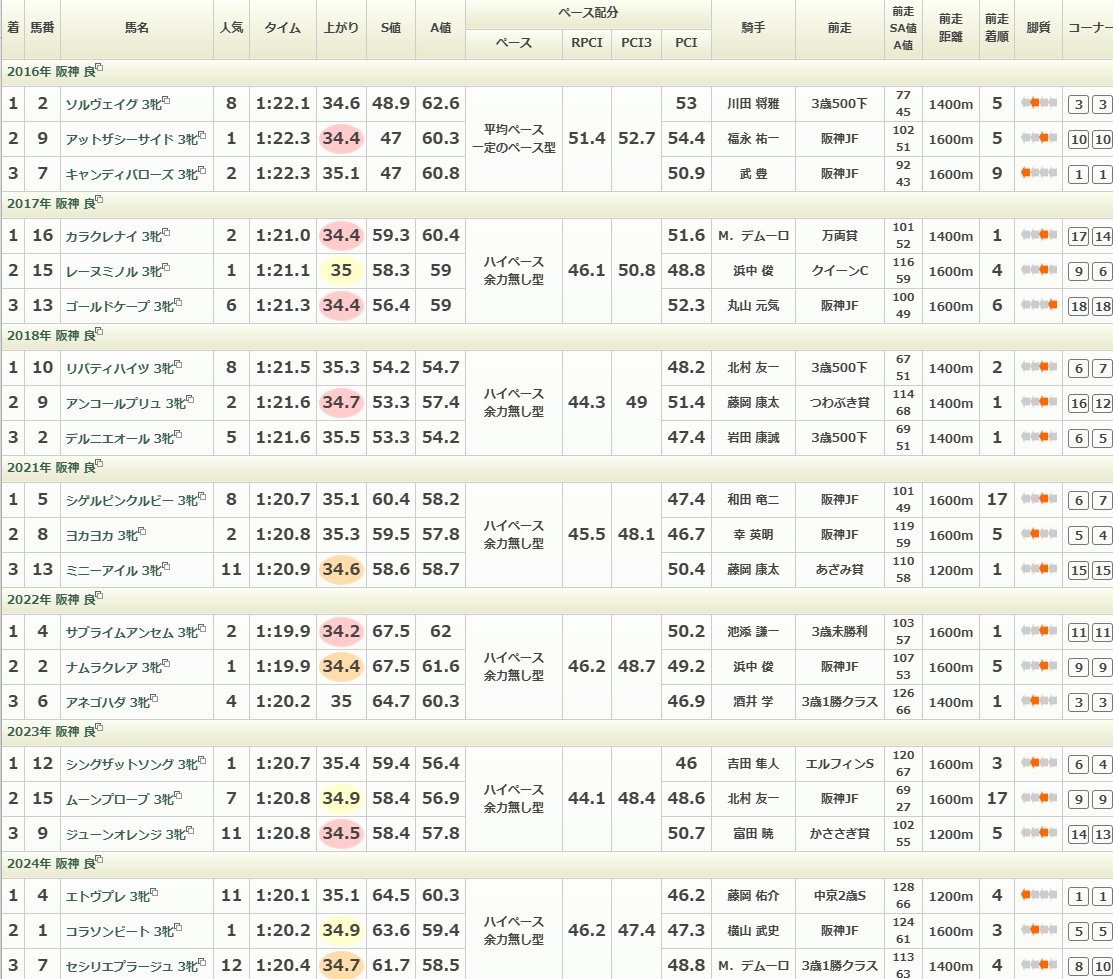
Task: Open the 2018年 阪神 良 race link
Action: 49,336
